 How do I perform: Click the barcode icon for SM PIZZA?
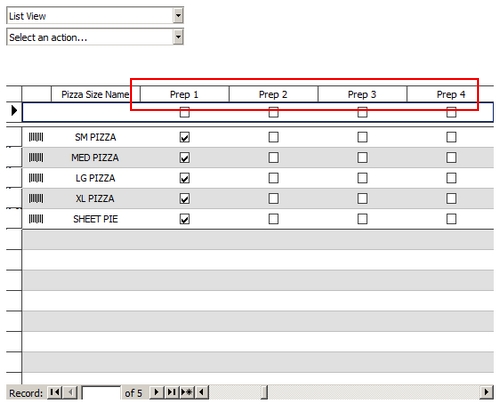tap(36, 137)
